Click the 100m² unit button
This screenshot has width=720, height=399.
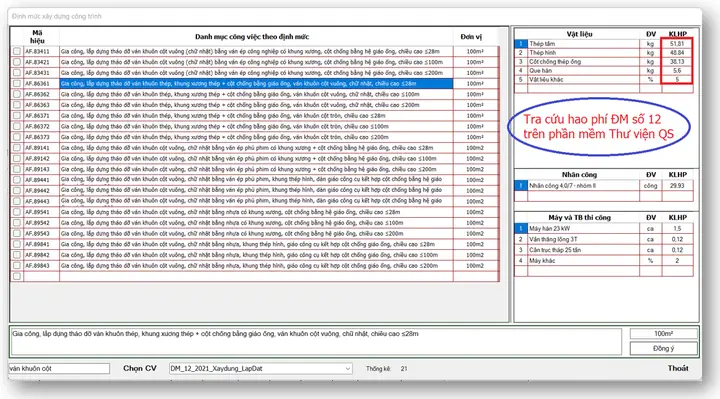[x=664, y=334]
